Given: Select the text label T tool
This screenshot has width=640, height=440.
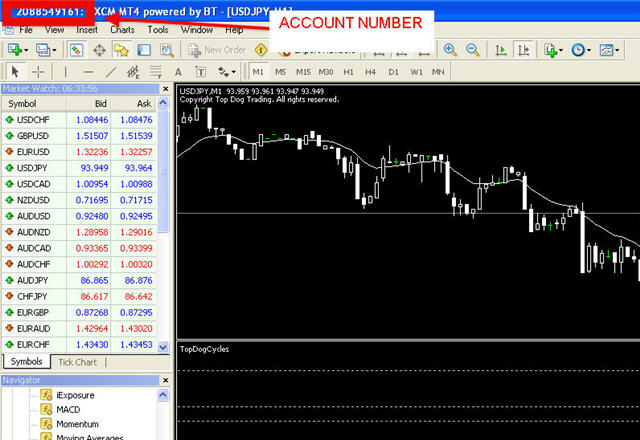Looking at the screenshot, I should click(x=200, y=72).
